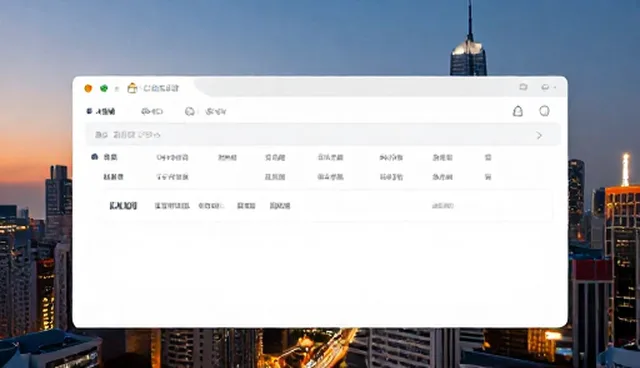Click the dark round icon in the first table row
This screenshot has height=368, width=640.
(95, 157)
